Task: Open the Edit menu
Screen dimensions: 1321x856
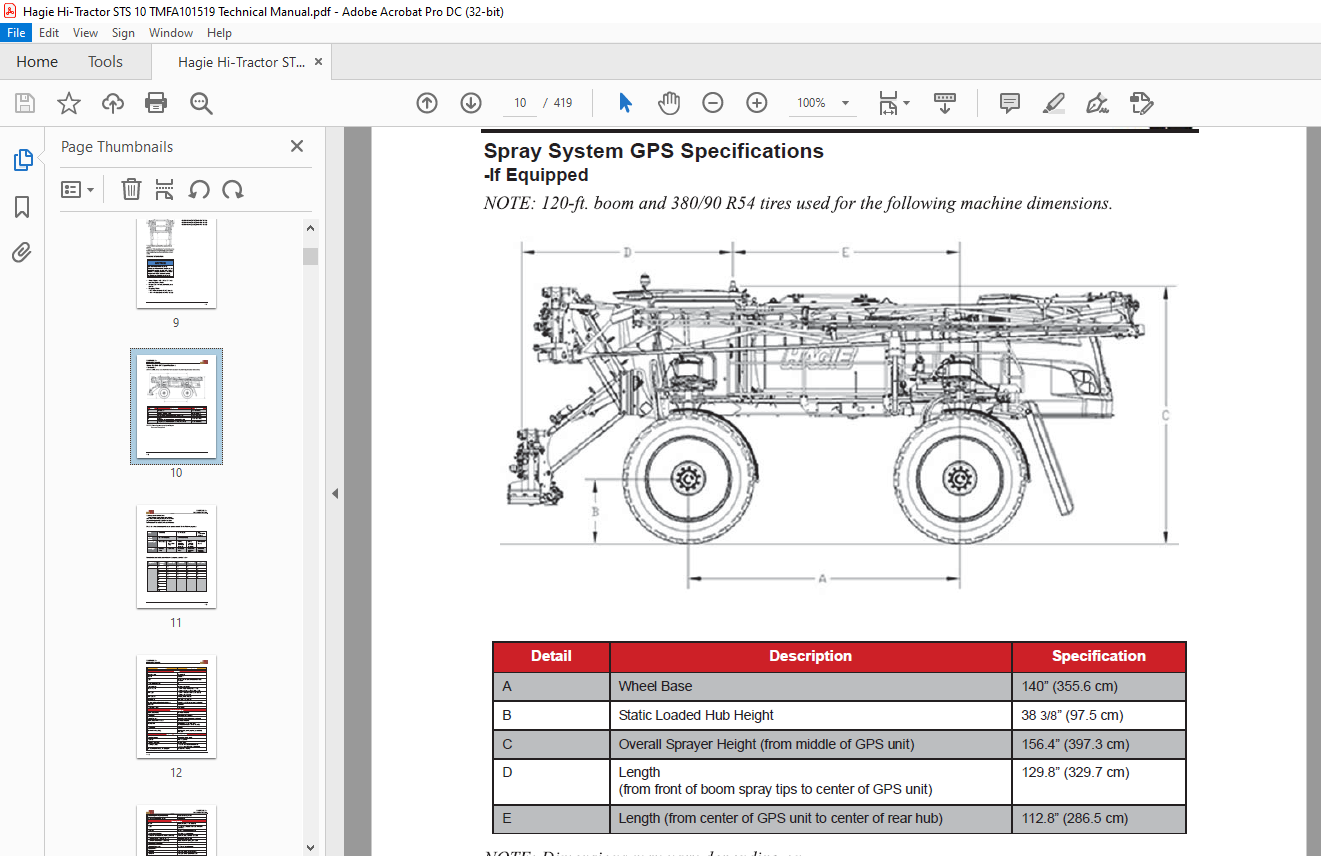Action: 49,33
